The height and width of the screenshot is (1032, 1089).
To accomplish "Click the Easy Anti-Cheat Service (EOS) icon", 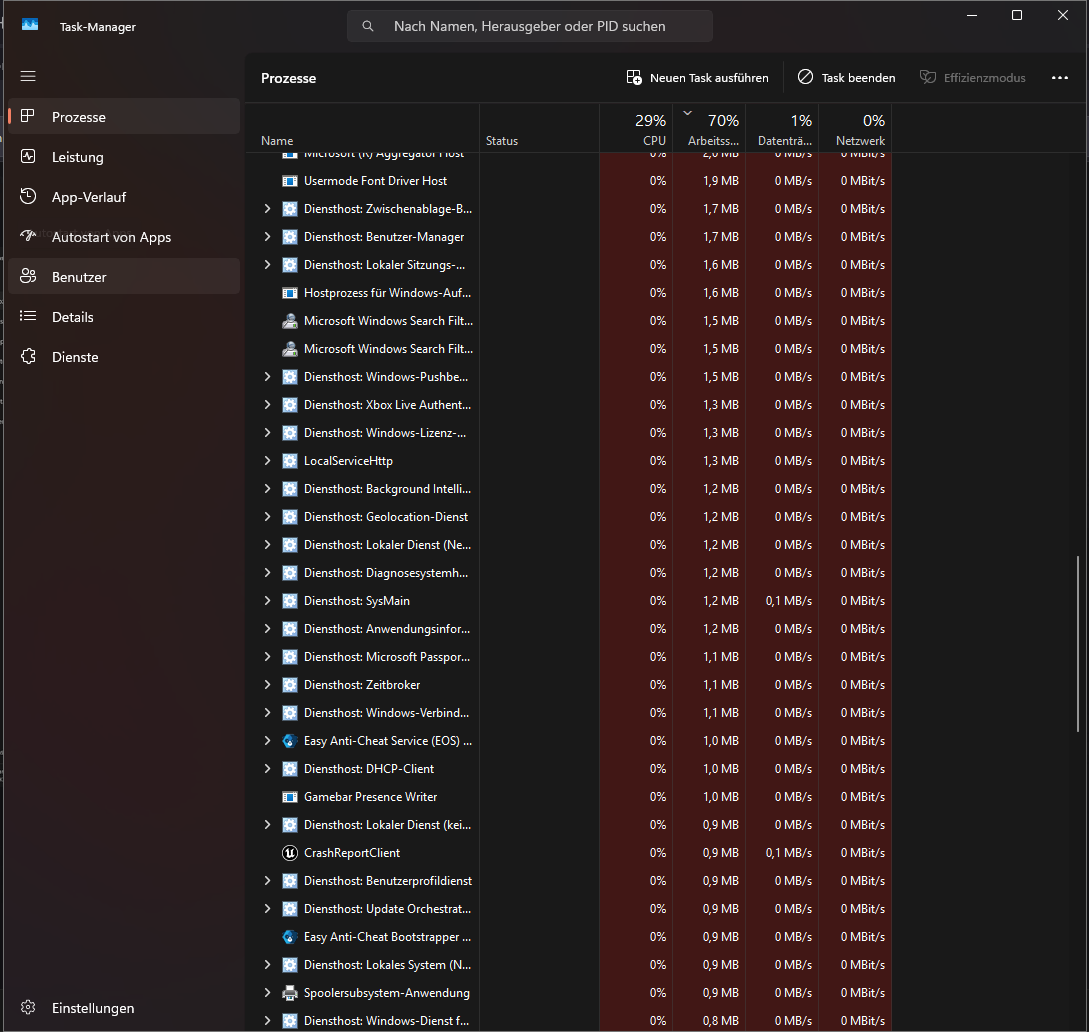I will (290, 741).
